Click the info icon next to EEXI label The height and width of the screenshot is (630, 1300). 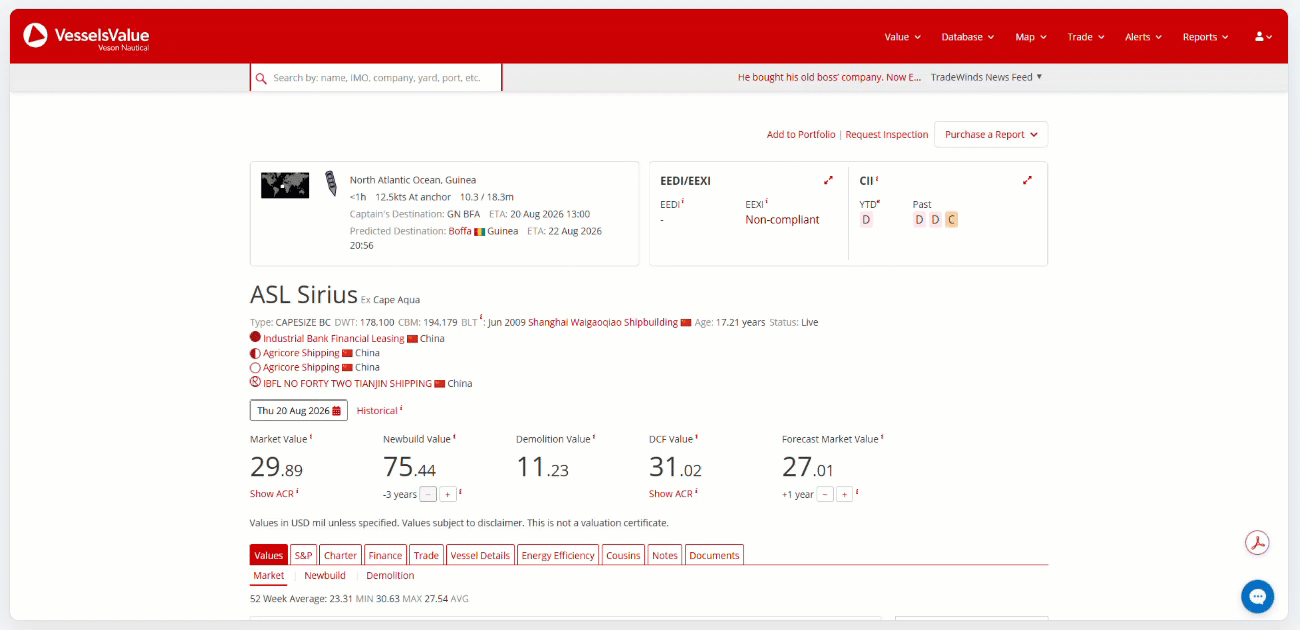coord(767,203)
